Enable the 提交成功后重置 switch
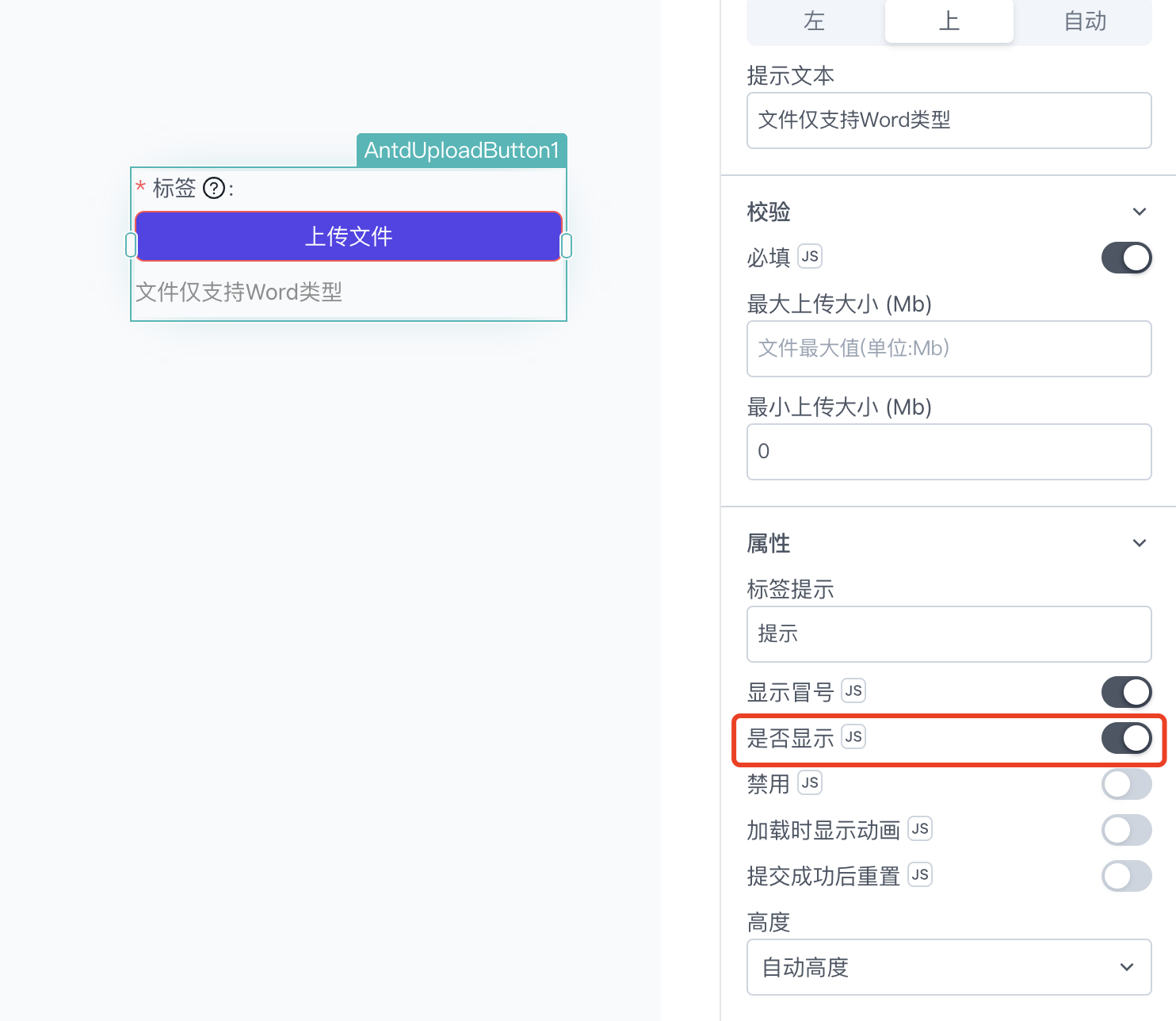 (1126, 876)
